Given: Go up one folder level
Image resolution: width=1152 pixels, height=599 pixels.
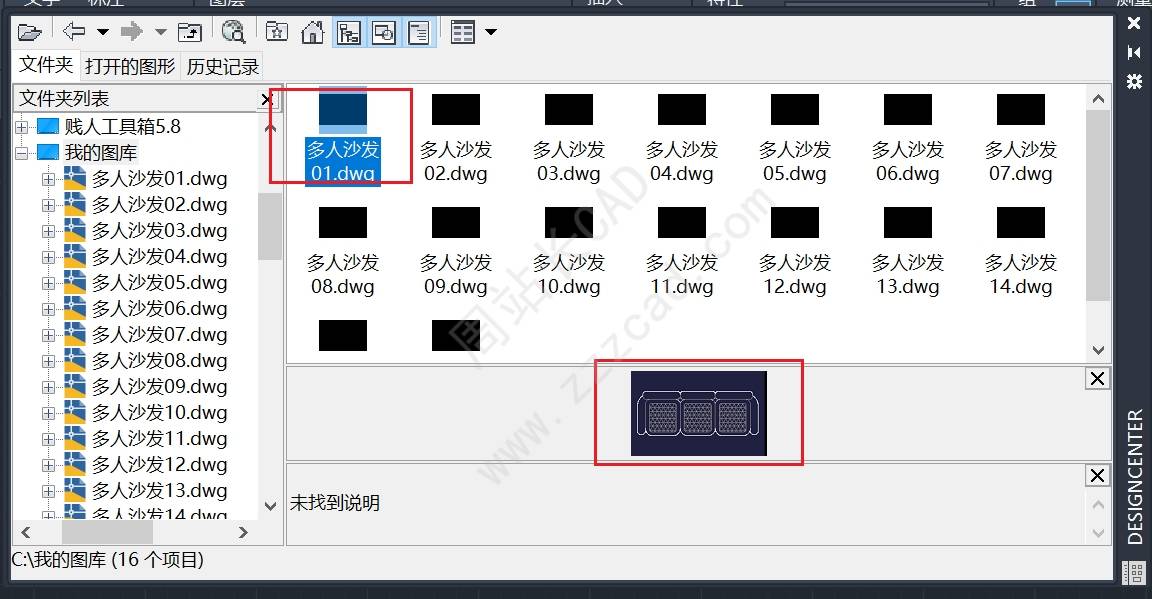Looking at the screenshot, I should [190, 32].
